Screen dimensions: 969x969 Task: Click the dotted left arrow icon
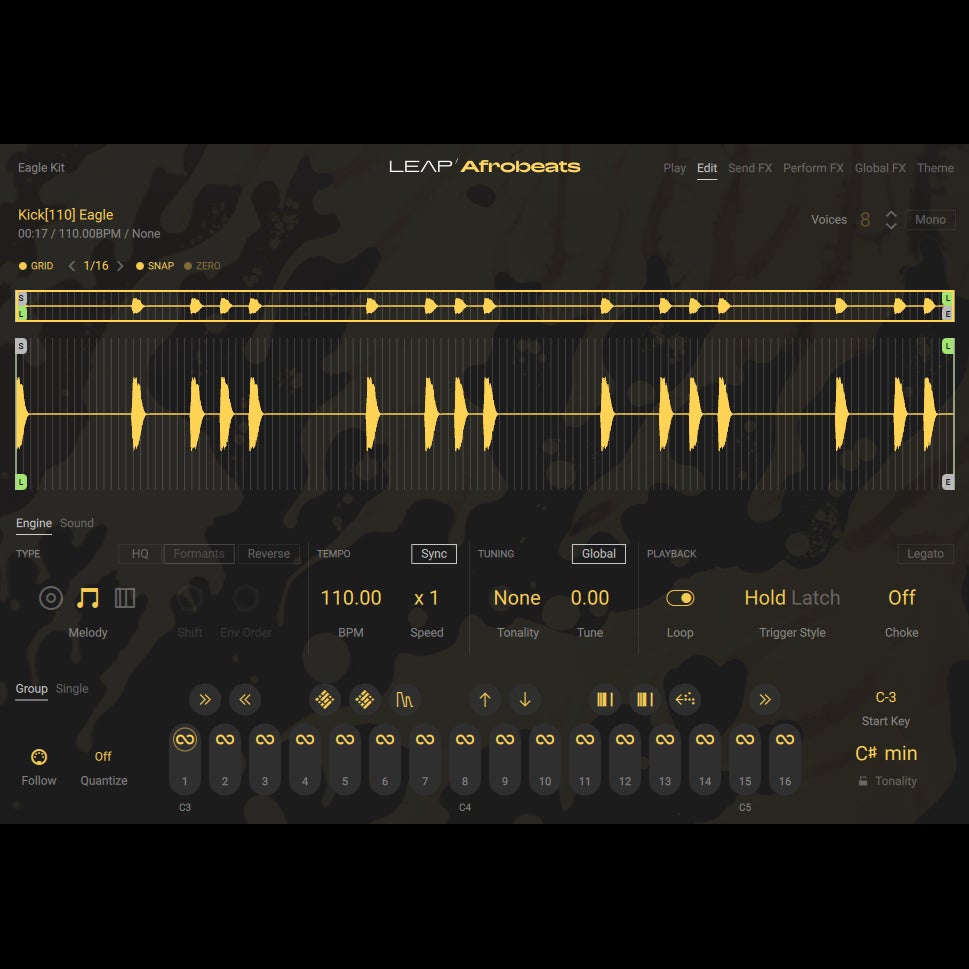click(685, 700)
